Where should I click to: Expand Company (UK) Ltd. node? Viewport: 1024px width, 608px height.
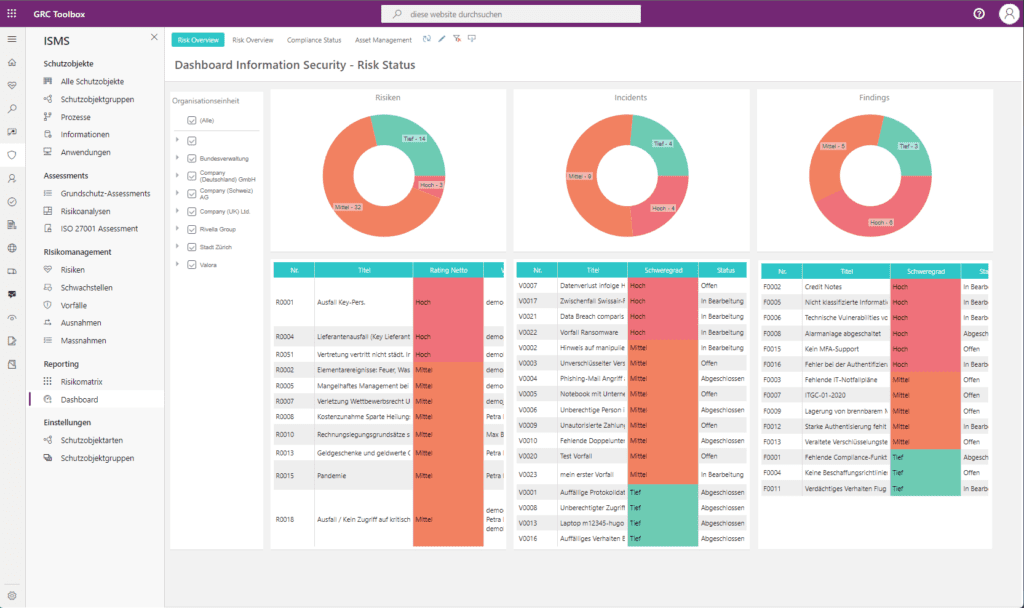[177, 210]
